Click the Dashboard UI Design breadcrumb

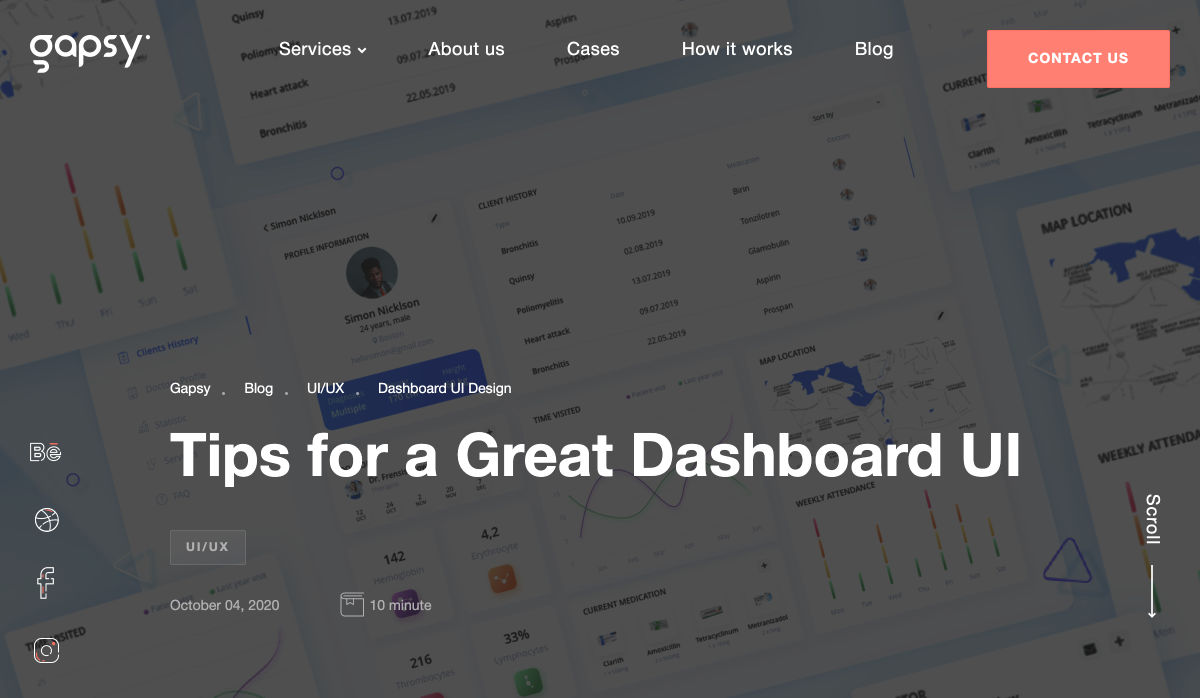(444, 388)
